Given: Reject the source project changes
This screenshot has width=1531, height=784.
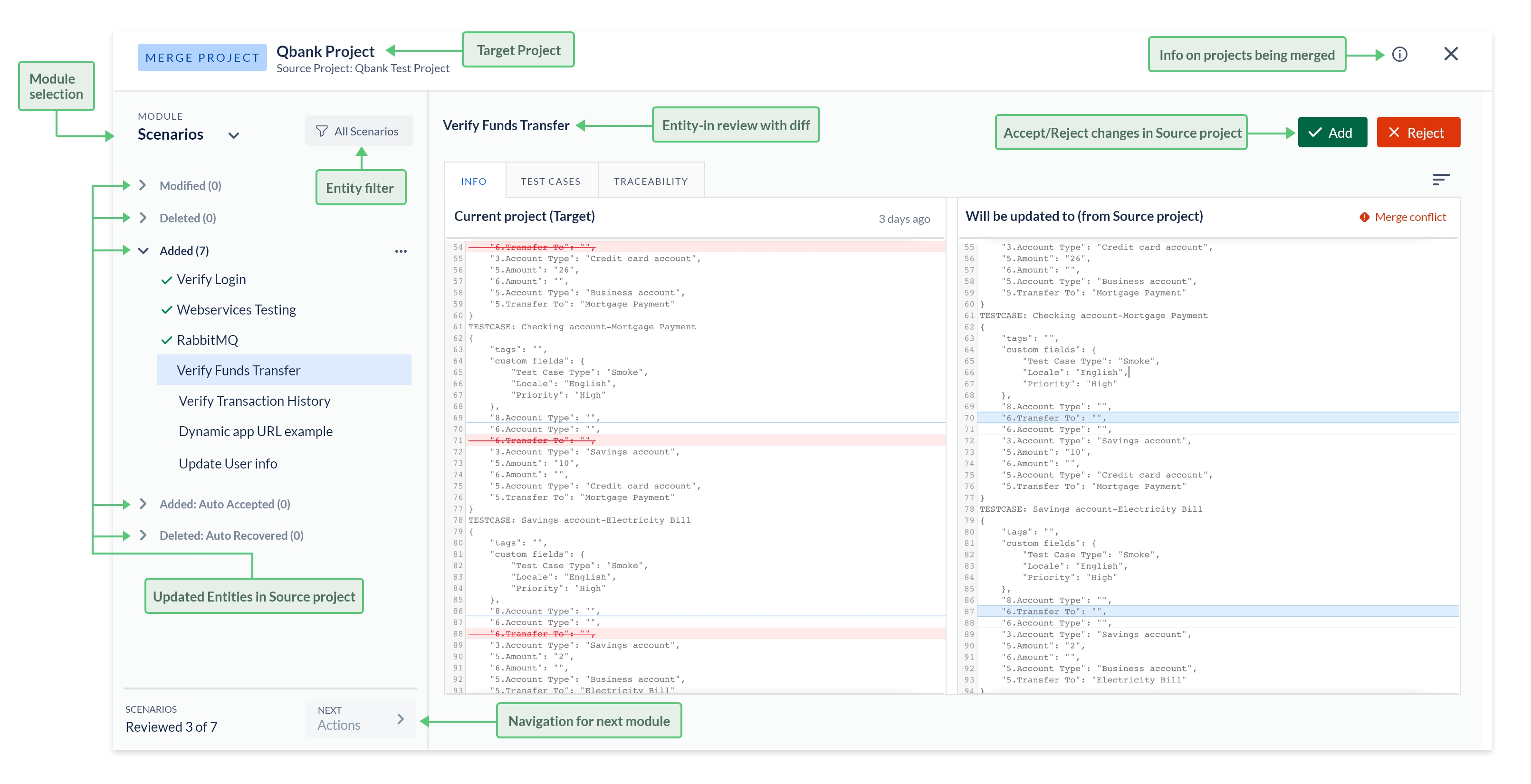Looking at the screenshot, I should click(x=1418, y=132).
